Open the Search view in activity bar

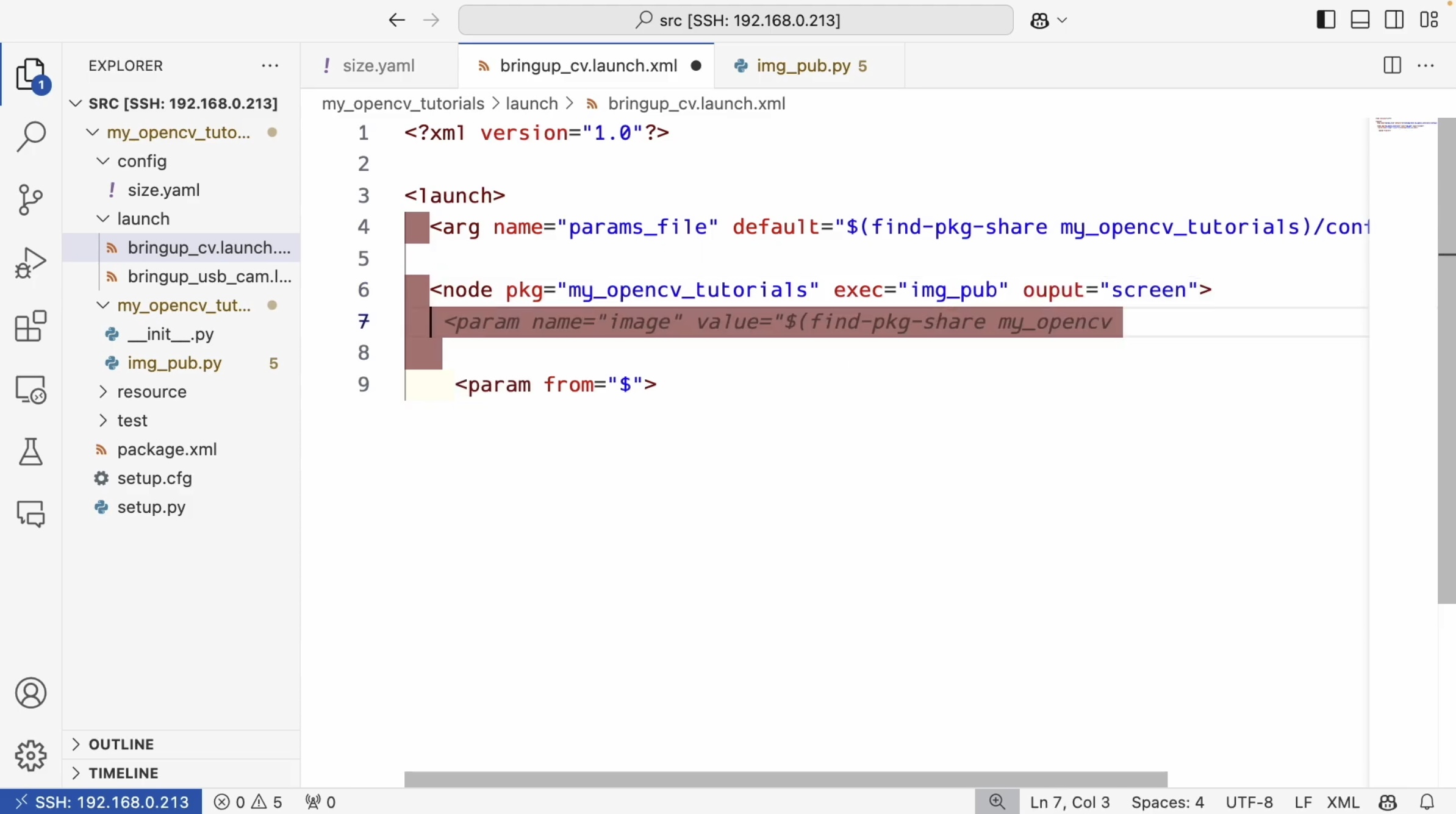pos(30,137)
